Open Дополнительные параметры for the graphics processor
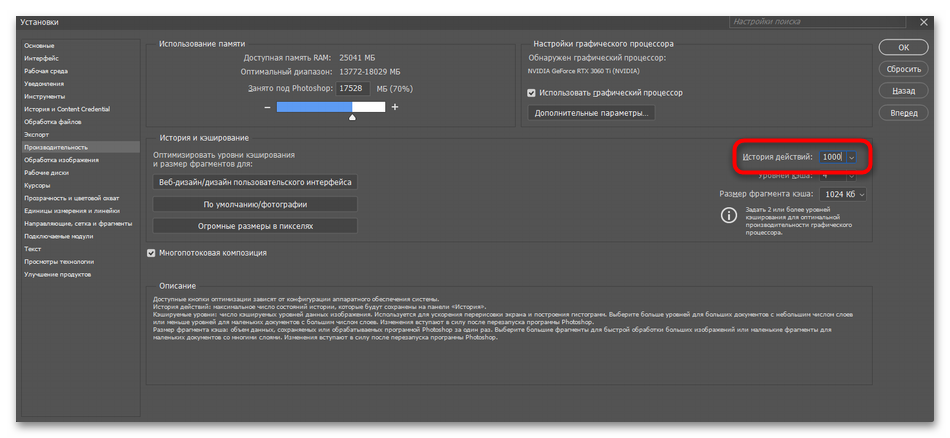950x438 pixels. pos(592,113)
